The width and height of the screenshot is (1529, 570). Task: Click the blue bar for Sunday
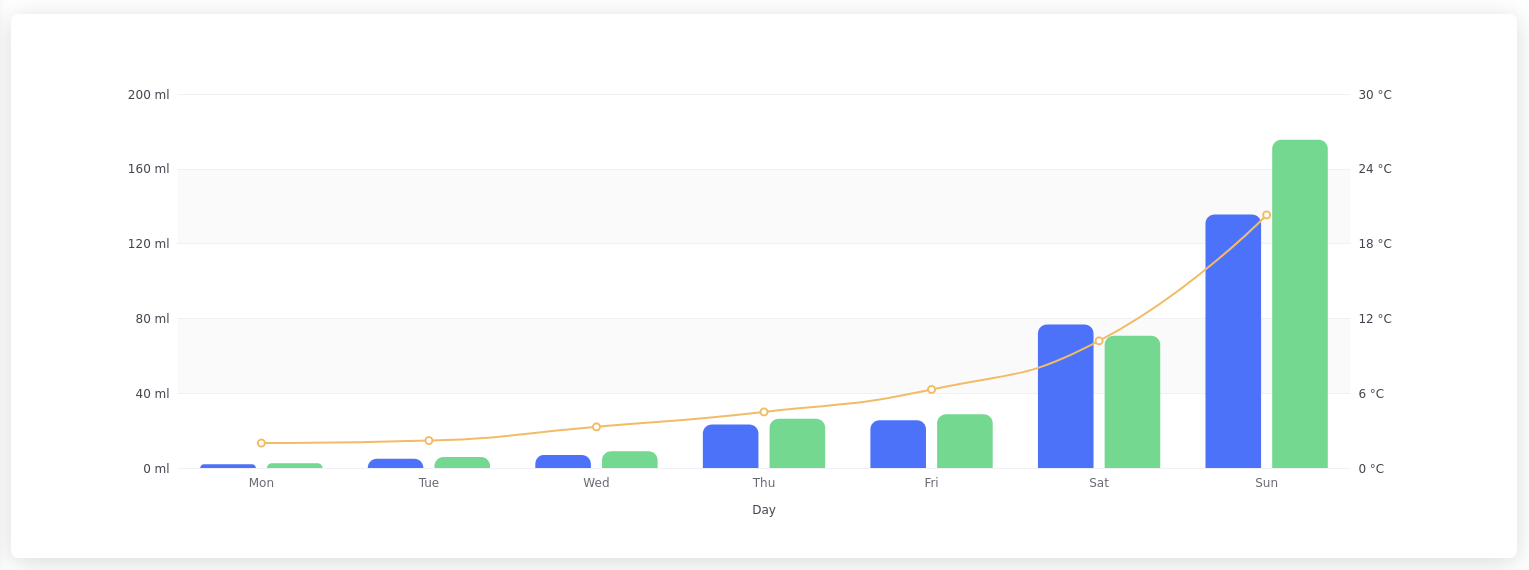click(1232, 341)
